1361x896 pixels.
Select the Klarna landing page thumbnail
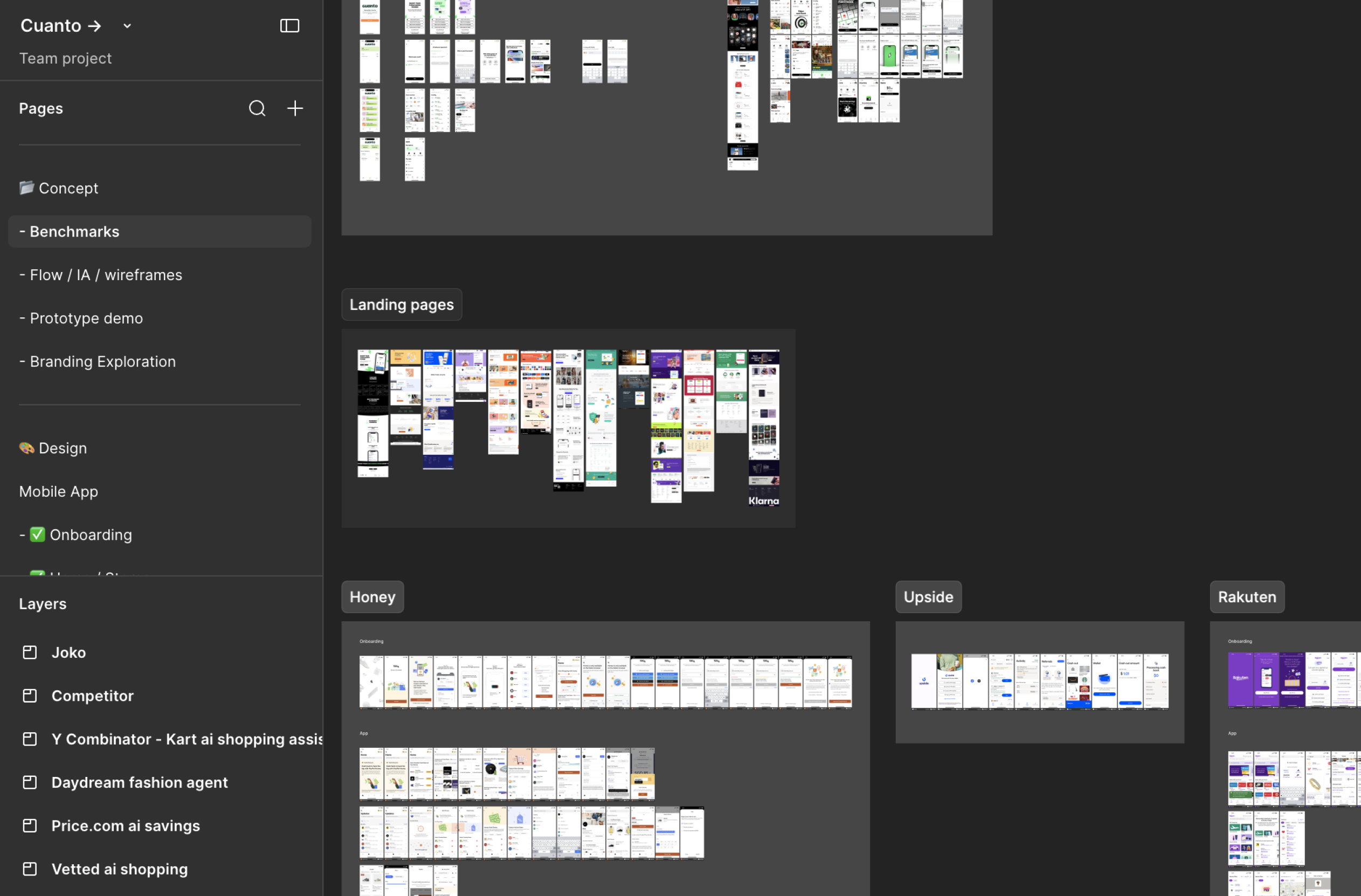(x=764, y=428)
